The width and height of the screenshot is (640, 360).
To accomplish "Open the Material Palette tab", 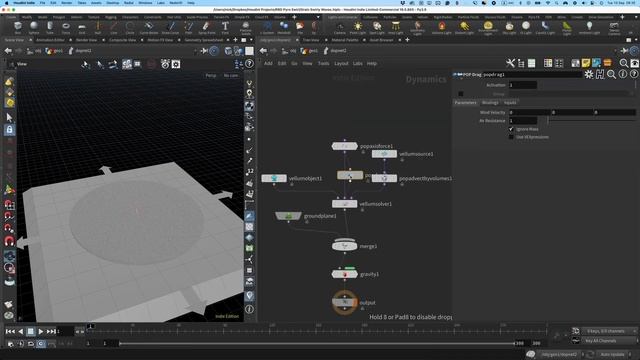I will [344, 40].
